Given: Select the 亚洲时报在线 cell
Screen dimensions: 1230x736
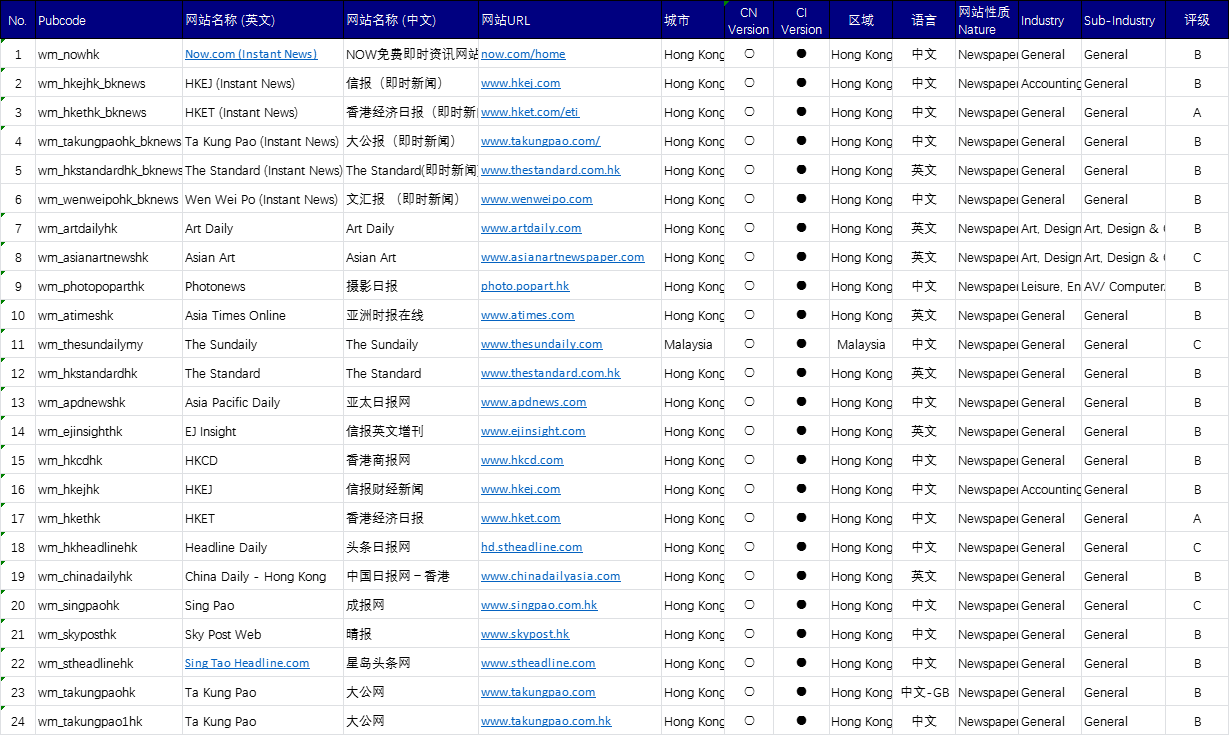Looking at the screenshot, I should coord(411,315).
